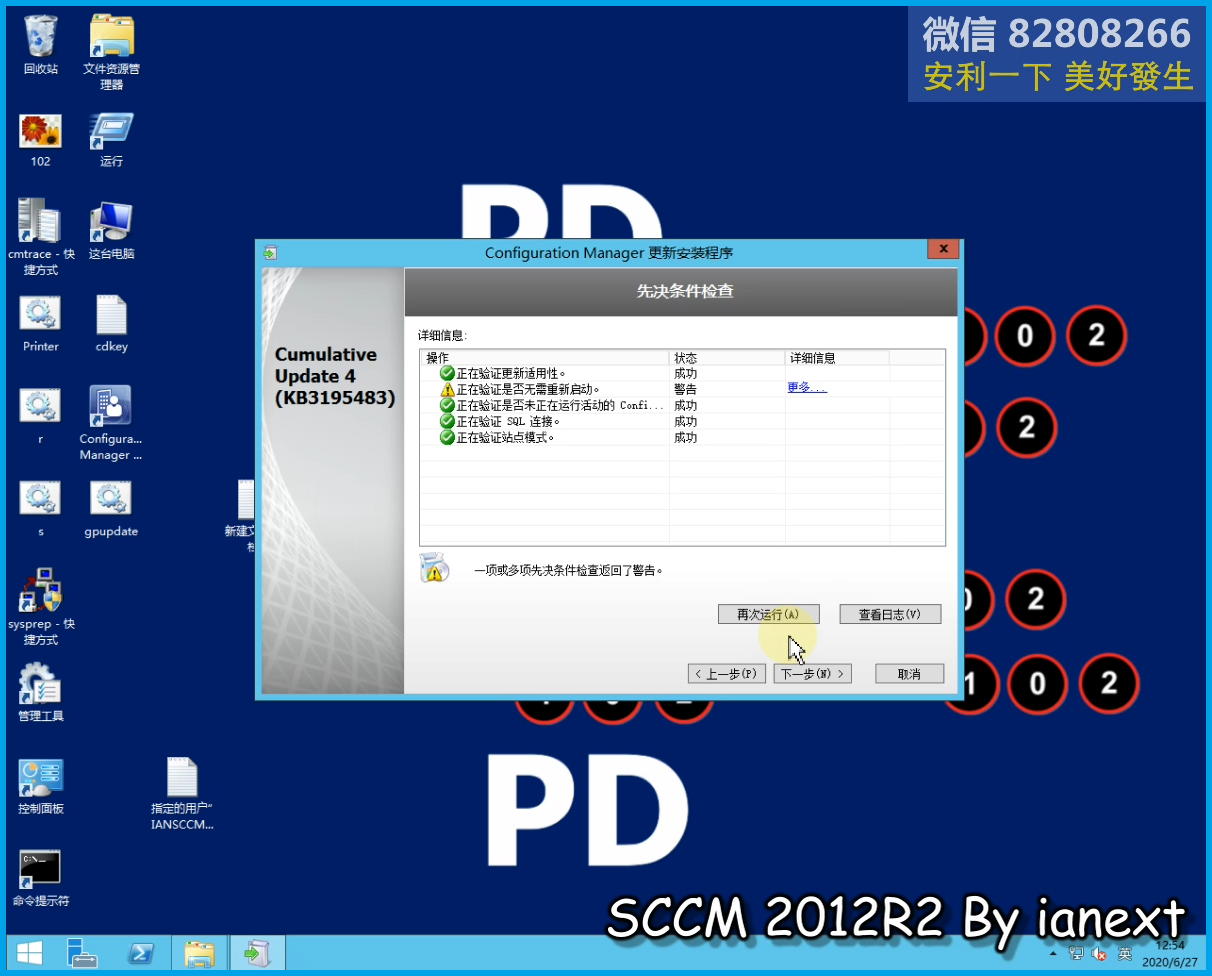The width and height of the screenshot is (1212, 976).
Task: Select the 指定的用户 IANSCCM text file
Action: coord(182,794)
